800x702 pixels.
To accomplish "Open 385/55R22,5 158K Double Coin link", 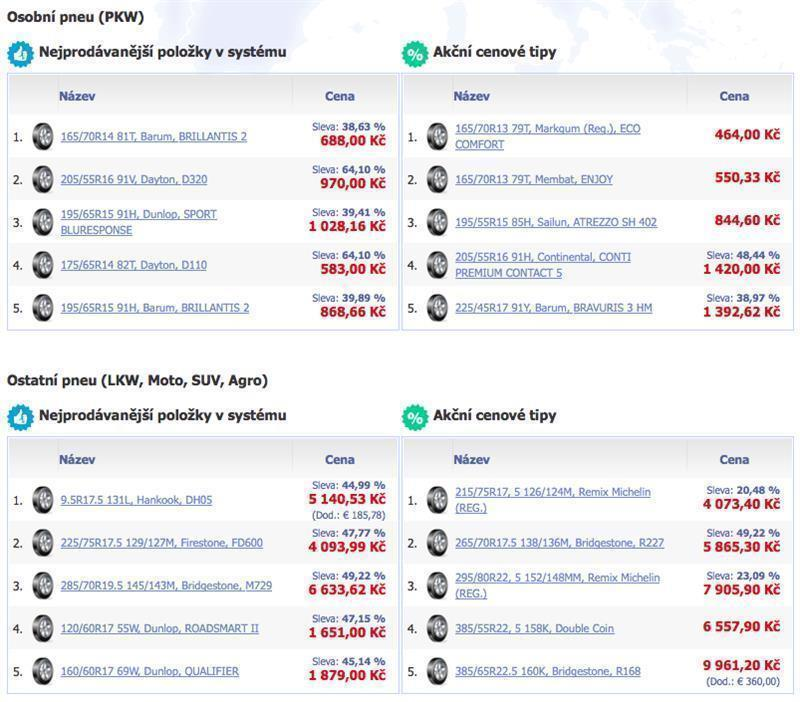I will pos(534,629).
